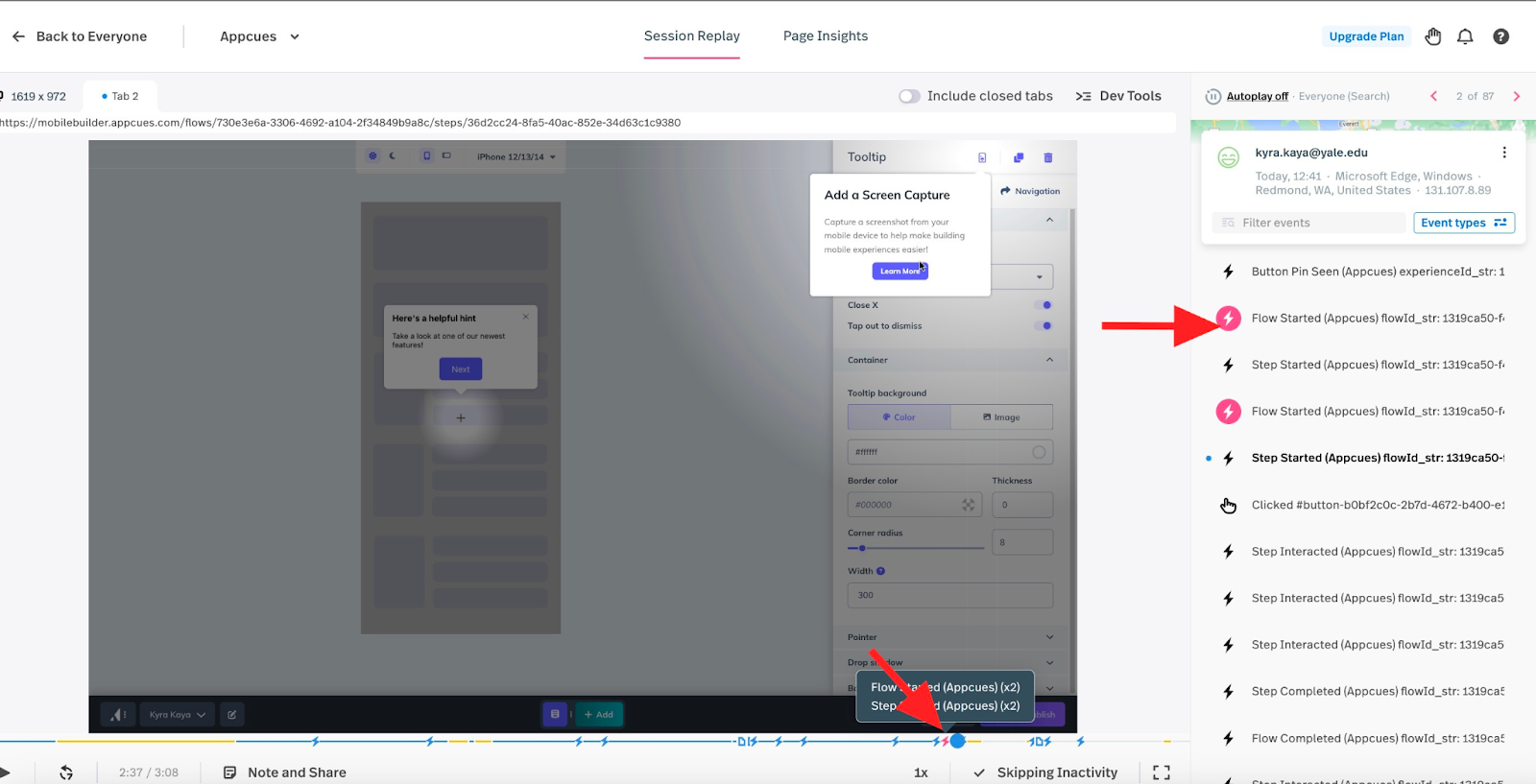1536x784 pixels.
Task: Switch to Page Insights tab
Action: click(x=826, y=36)
